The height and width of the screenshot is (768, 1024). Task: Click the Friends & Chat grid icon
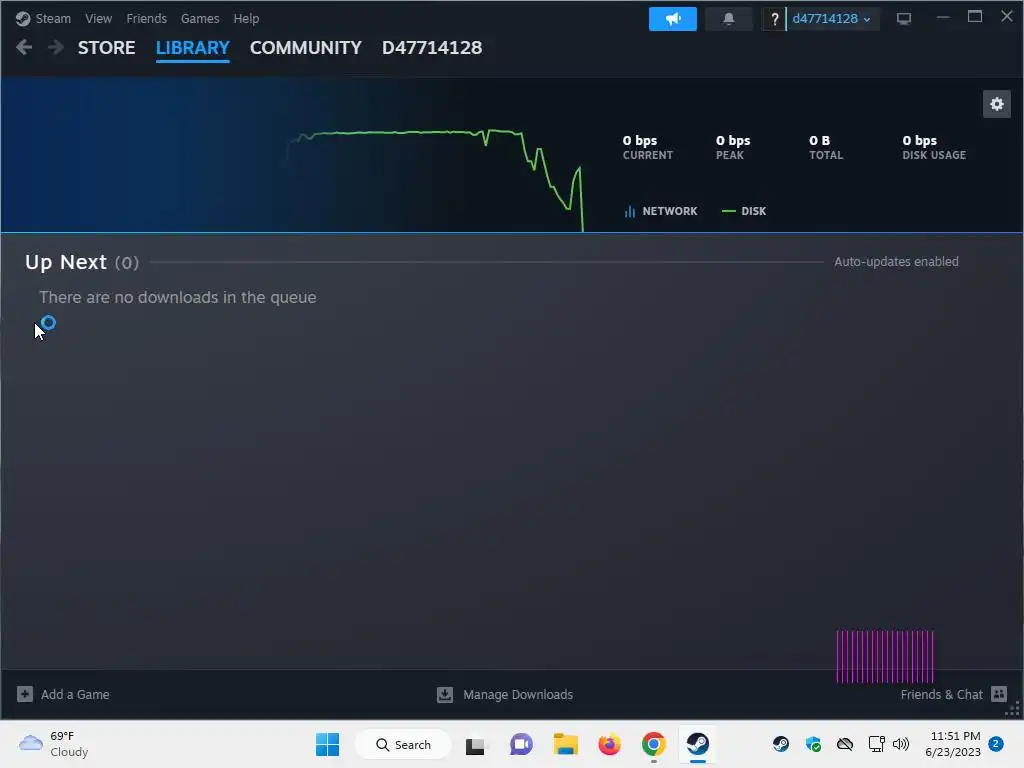tap(999, 694)
